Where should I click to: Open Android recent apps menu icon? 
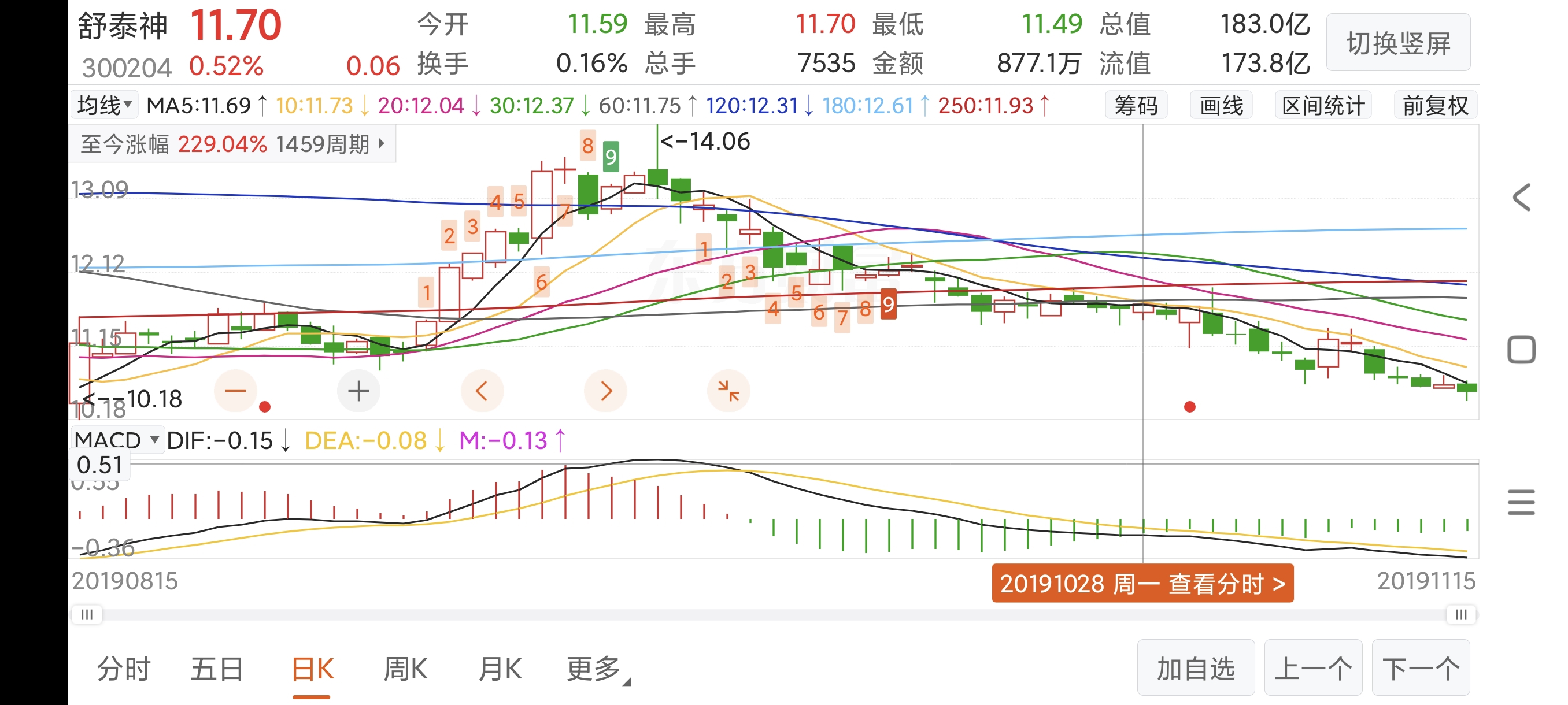[1521, 502]
